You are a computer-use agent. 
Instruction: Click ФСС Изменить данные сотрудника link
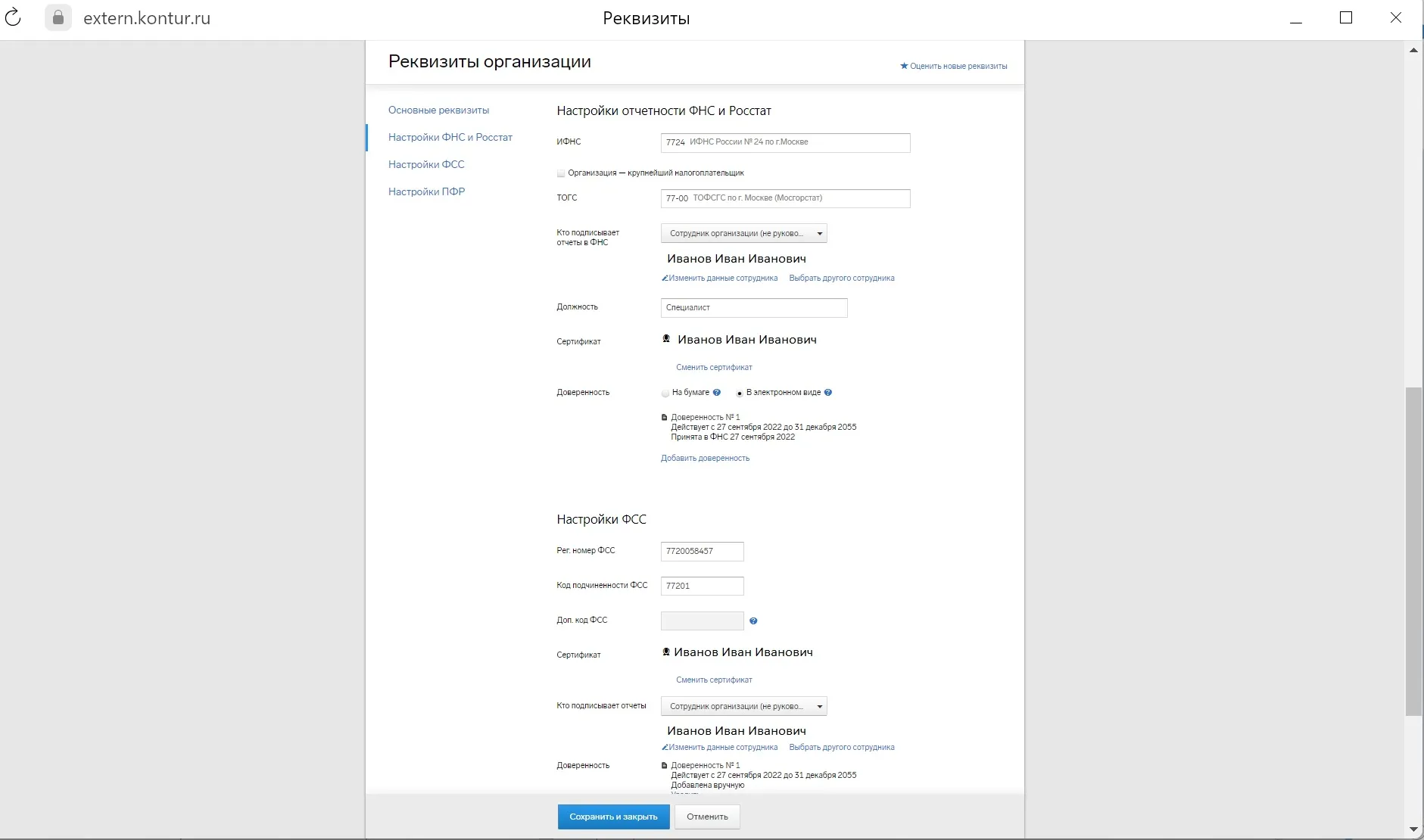(x=723, y=748)
